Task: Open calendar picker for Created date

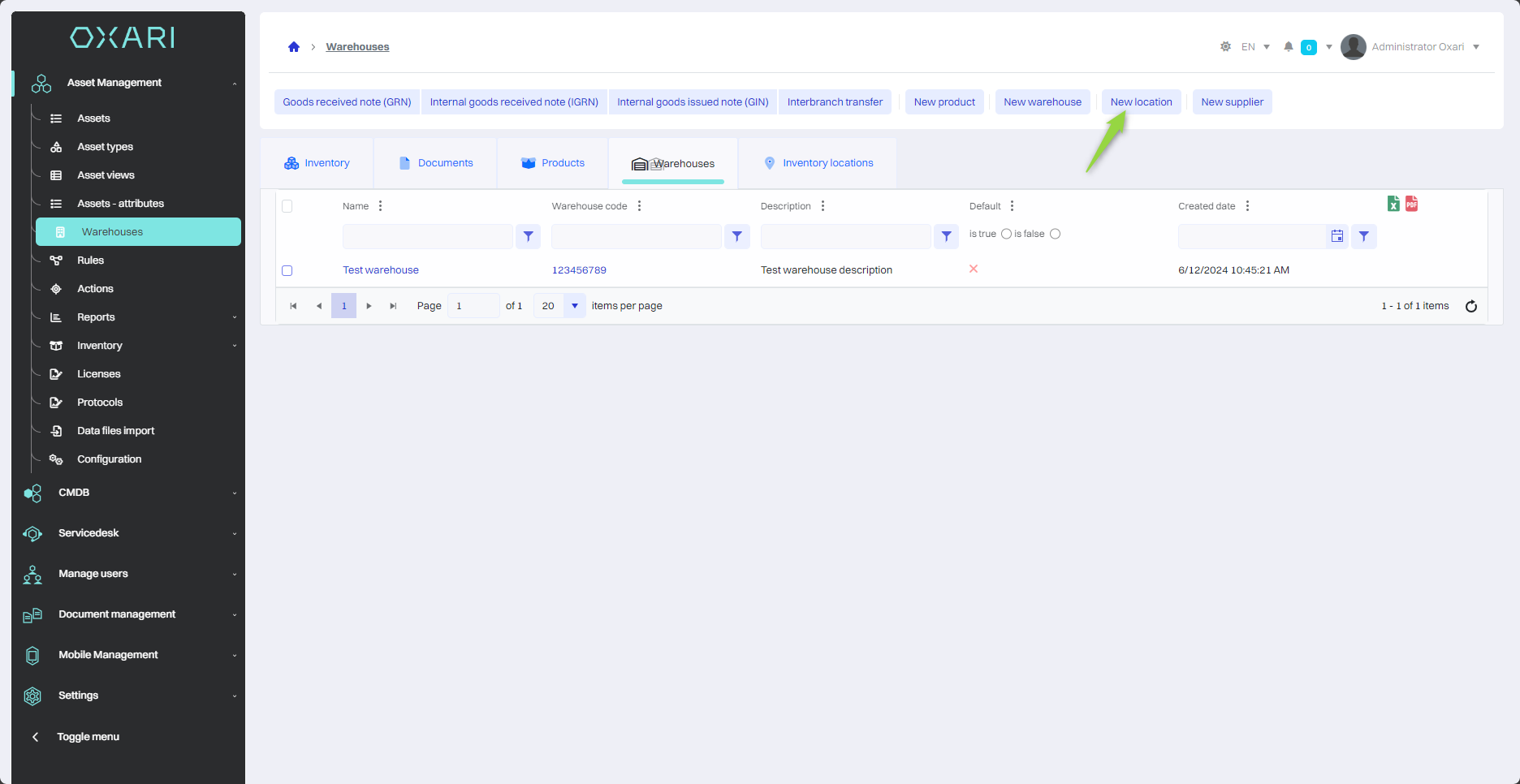Action: pyautogui.click(x=1336, y=236)
